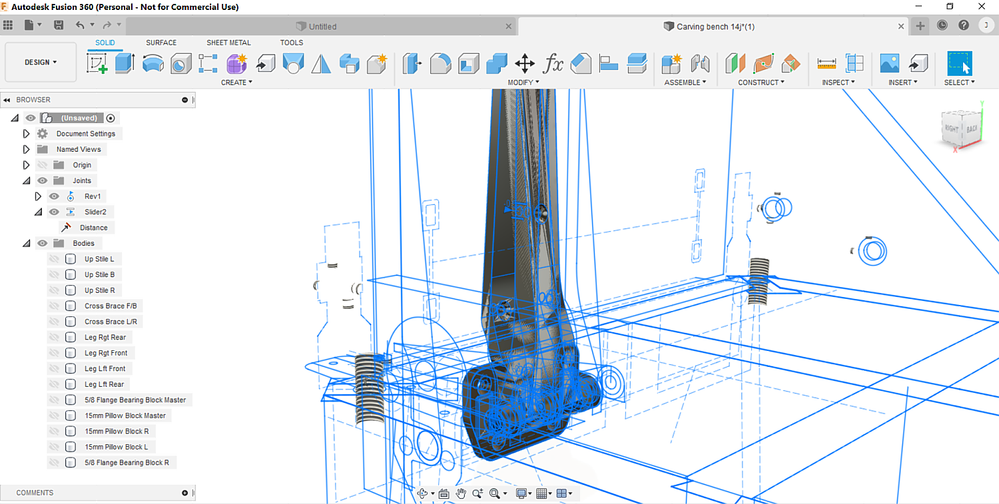The height and width of the screenshot is (504, 999).
Task: Toggle visibility of 15mm Pillow Block Master
Action: tap(54, 415)
